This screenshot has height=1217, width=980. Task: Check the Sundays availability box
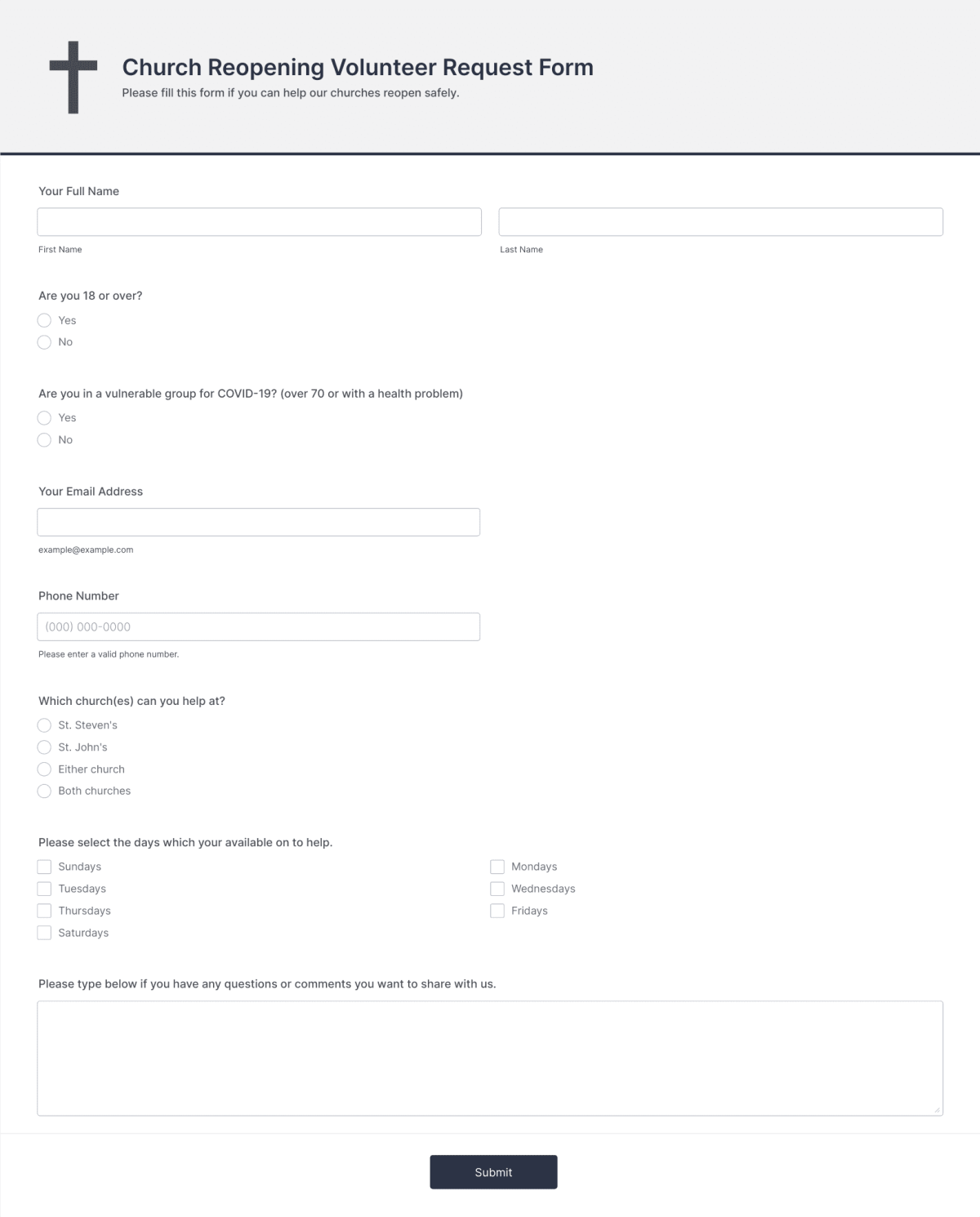click(x=44, y=866)
